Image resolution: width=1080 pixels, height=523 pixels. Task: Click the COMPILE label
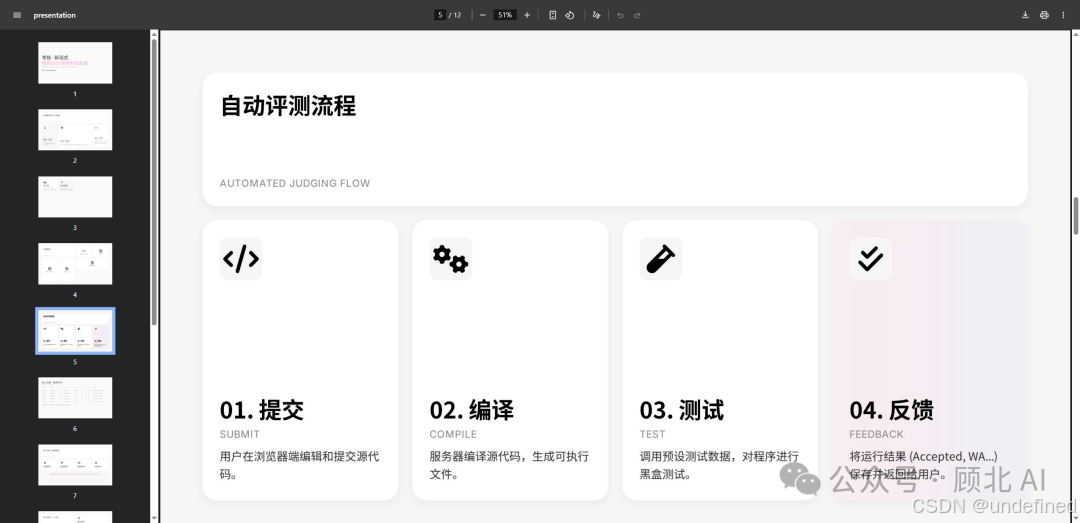pyautogui.click(x=453, y=434)
